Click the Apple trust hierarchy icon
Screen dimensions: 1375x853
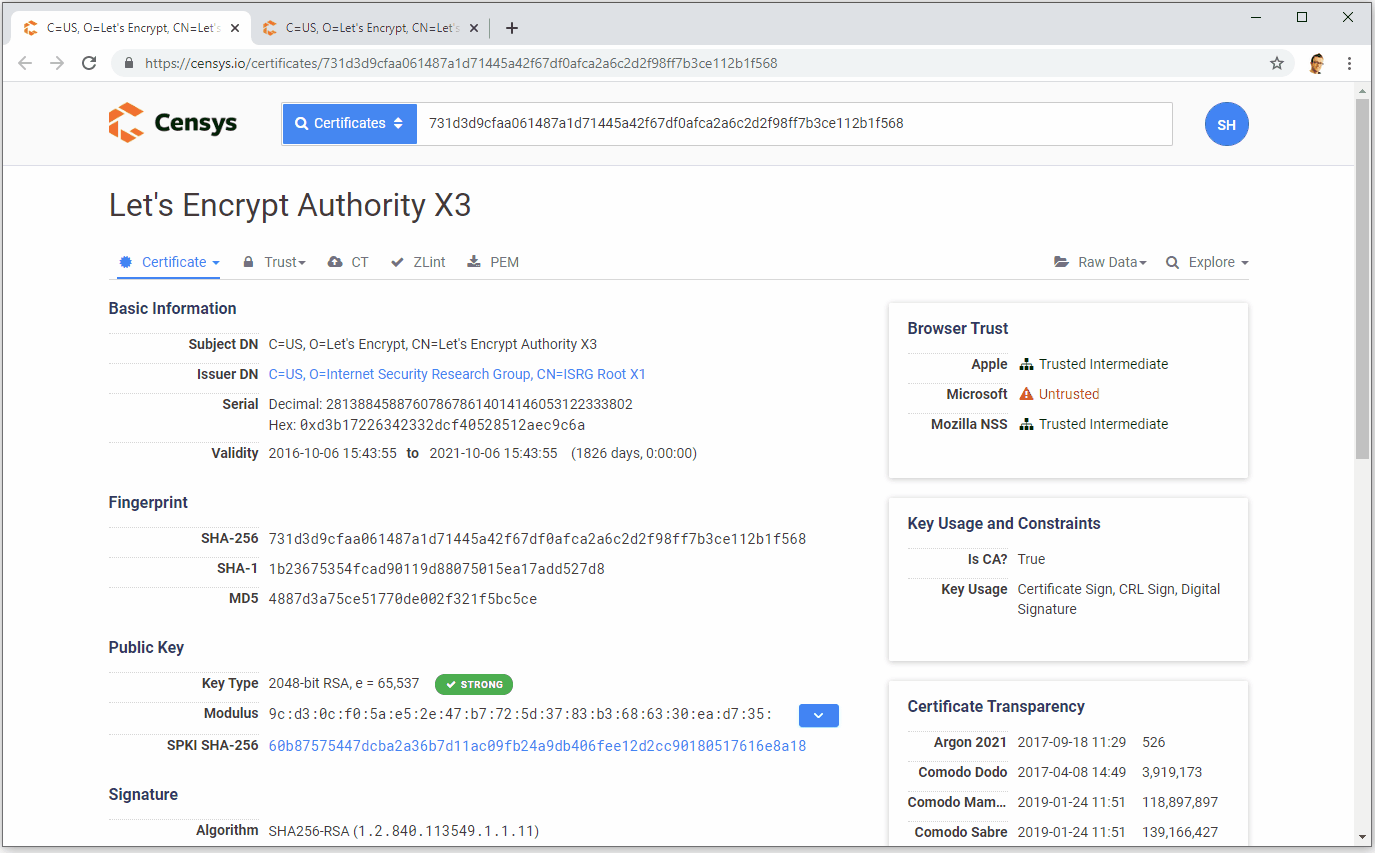1026,364
